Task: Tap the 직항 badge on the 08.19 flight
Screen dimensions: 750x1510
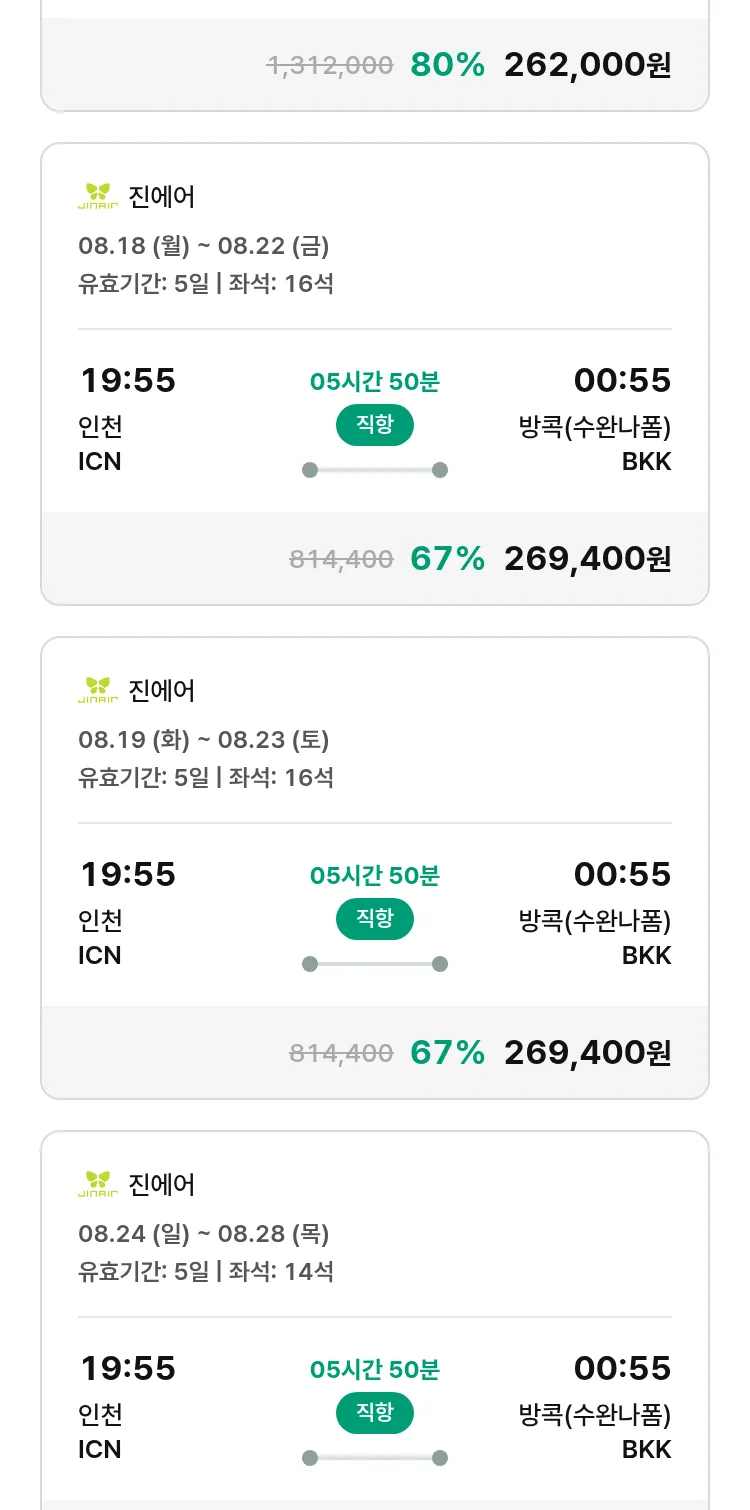Action: click(374, 919)
